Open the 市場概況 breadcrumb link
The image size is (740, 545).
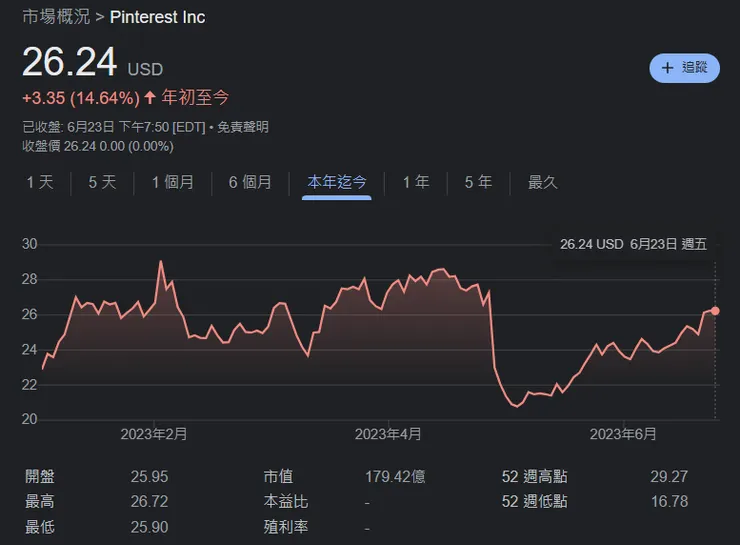56,17
